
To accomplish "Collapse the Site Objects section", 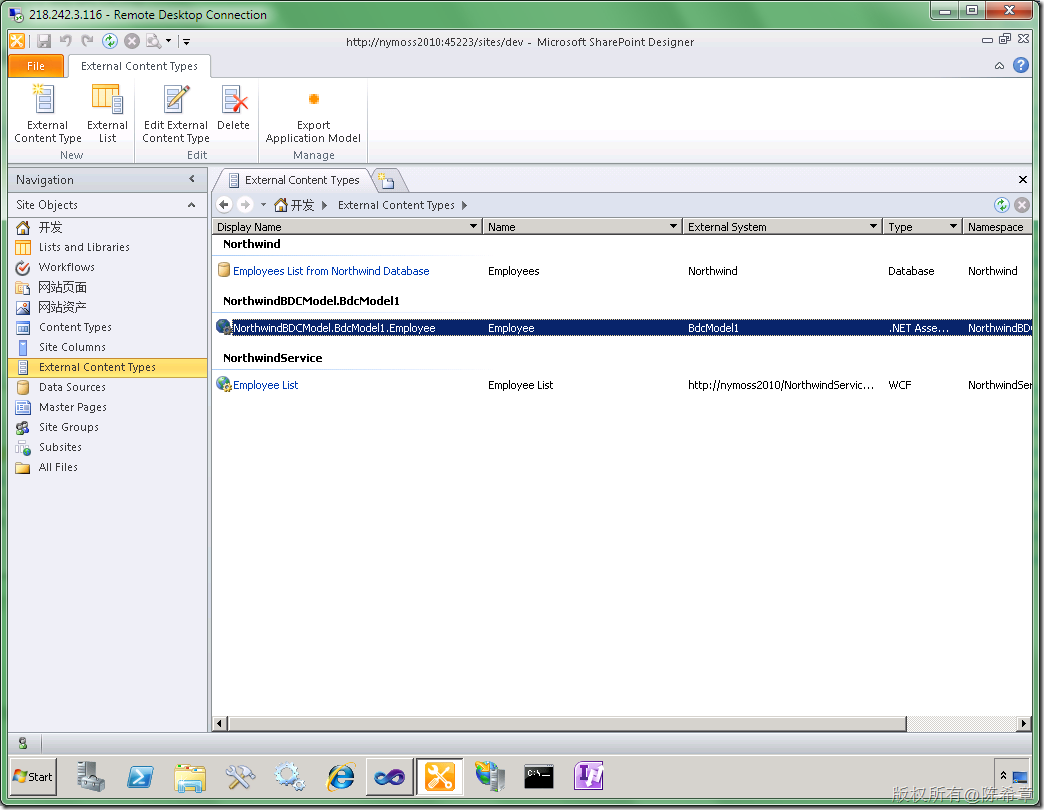I will click(192, 205).
